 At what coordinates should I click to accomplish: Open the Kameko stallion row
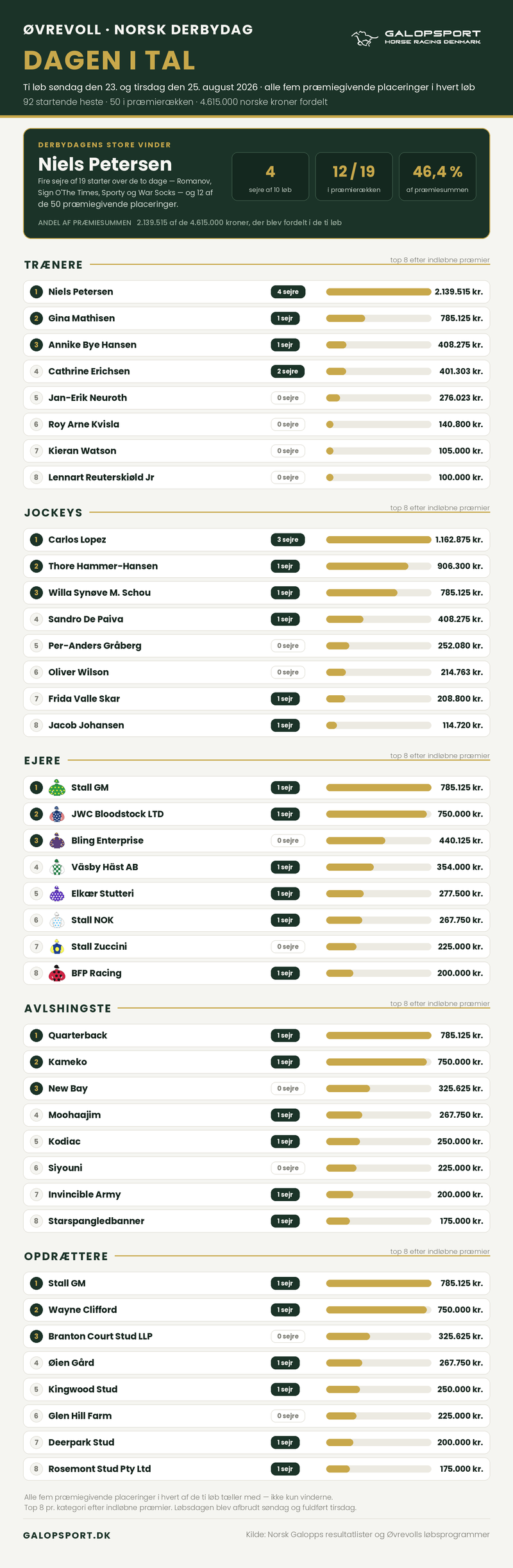[x=256, y=1062]
